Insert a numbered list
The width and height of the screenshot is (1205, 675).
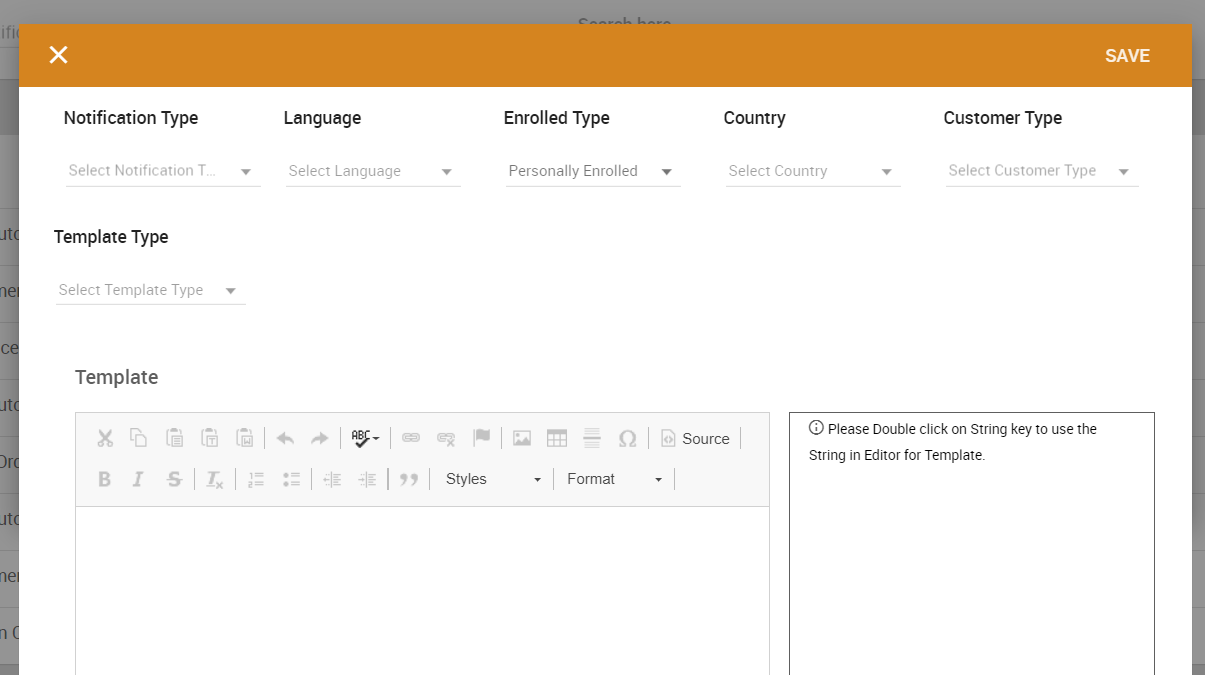tap(256, 479)
